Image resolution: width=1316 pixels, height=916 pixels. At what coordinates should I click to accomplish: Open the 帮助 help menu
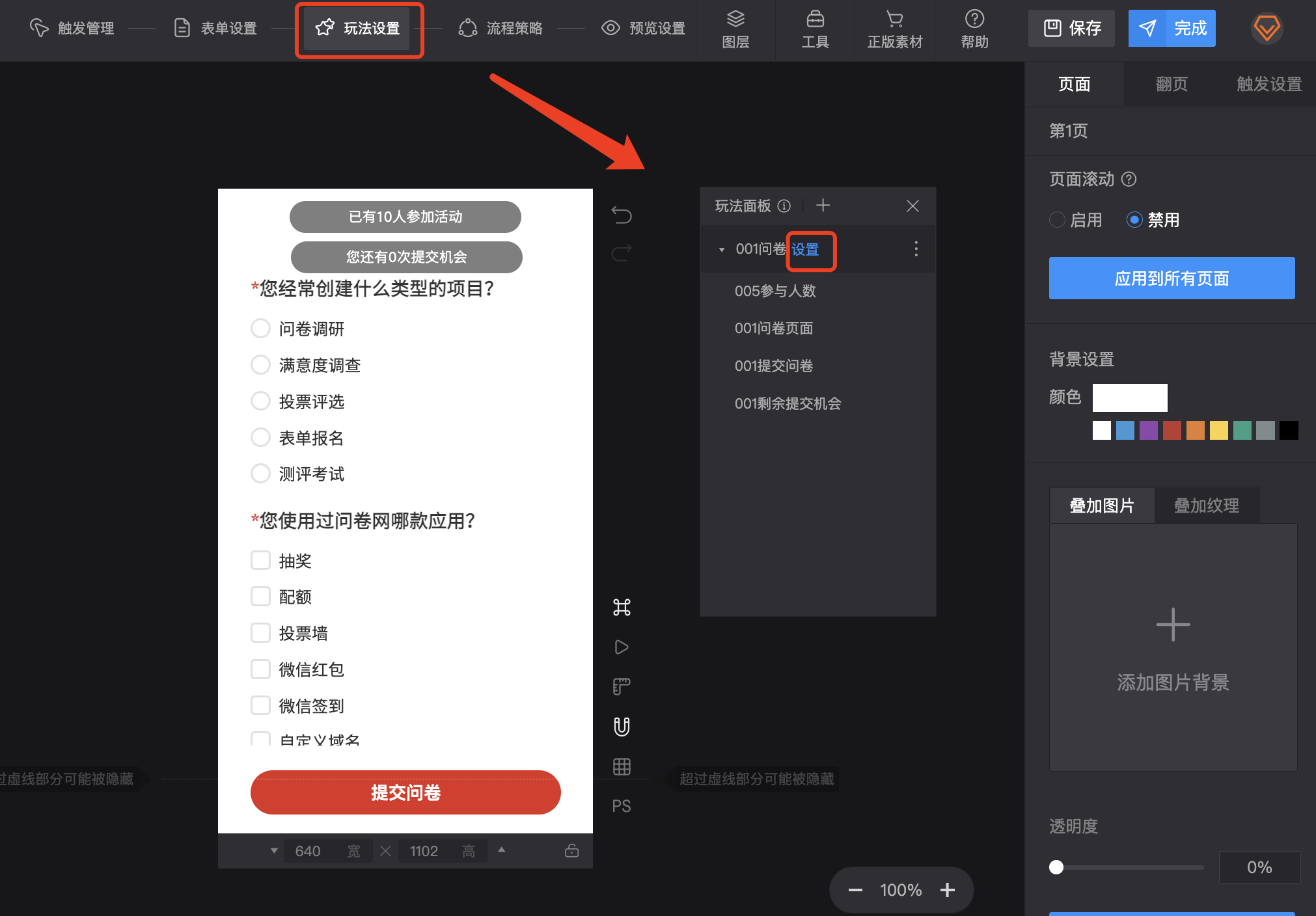(x=974, y=30)
